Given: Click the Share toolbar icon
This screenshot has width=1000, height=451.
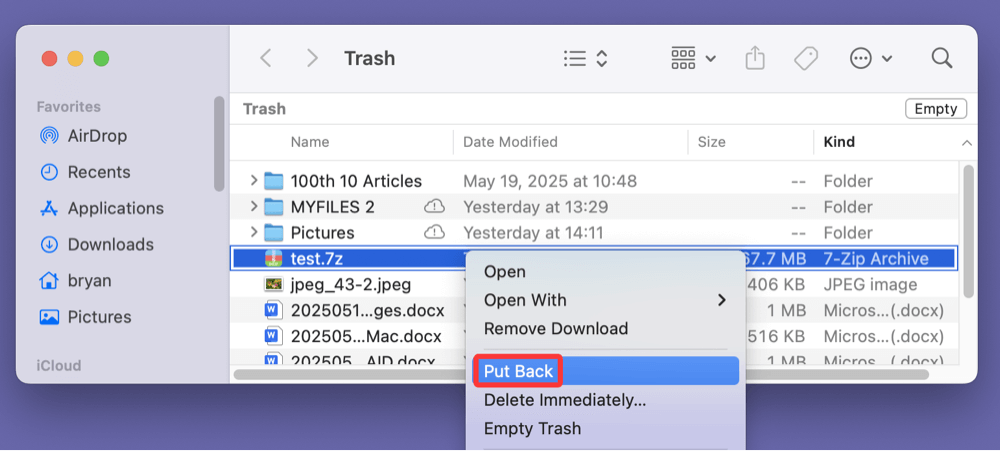Looking at the screenshot, I should [x=755, y=59].
